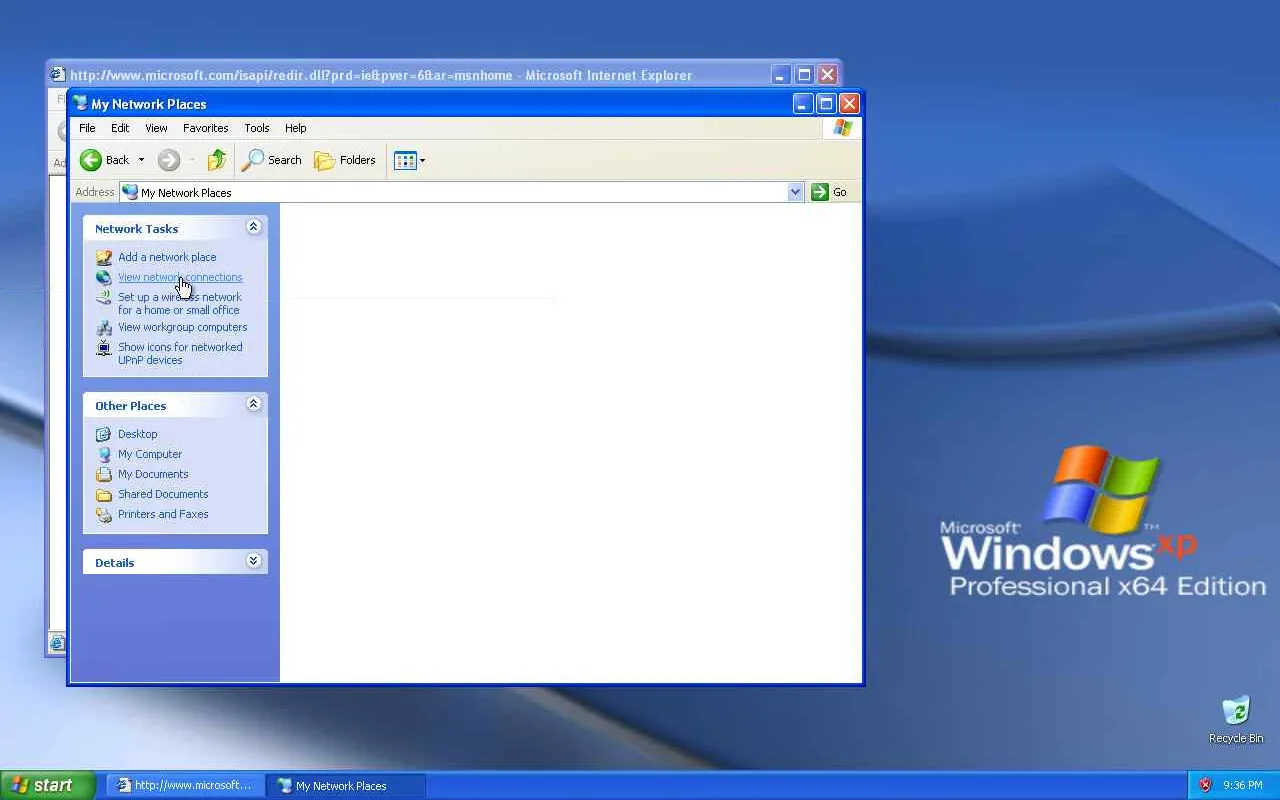Click the wireless network setup icon
1280x800 pixels.
[104, 297]
